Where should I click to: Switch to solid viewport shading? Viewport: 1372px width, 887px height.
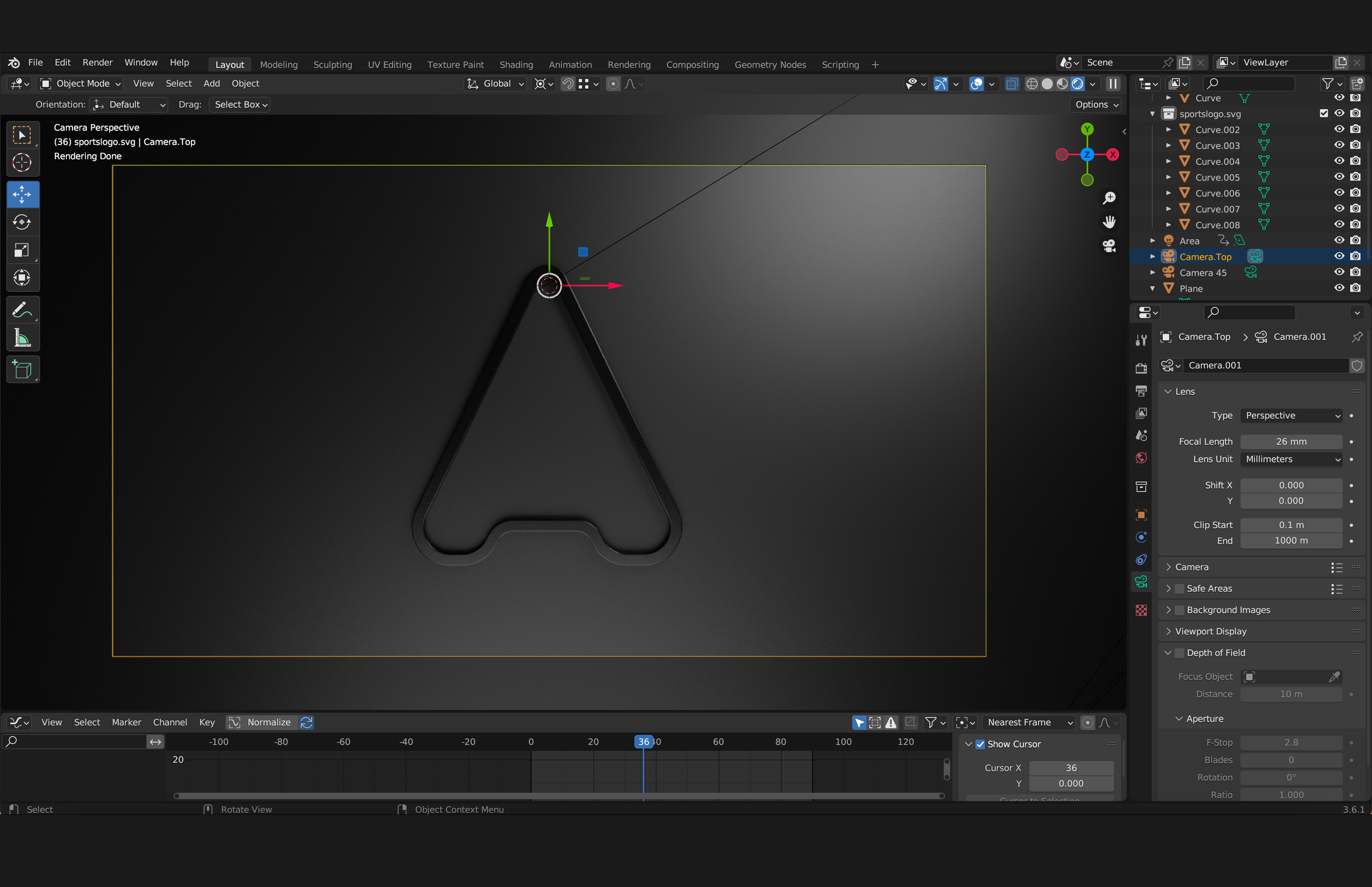1047,84
